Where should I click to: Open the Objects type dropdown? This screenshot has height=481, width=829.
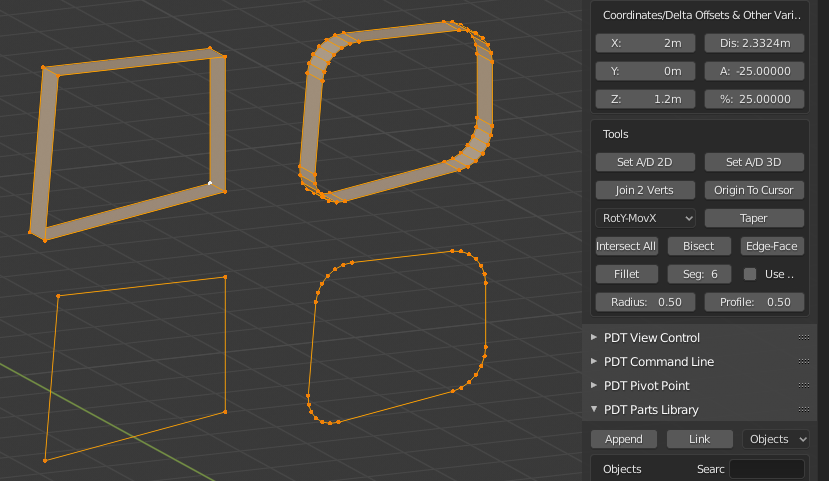pyautogui.click(x=776, y=439)
